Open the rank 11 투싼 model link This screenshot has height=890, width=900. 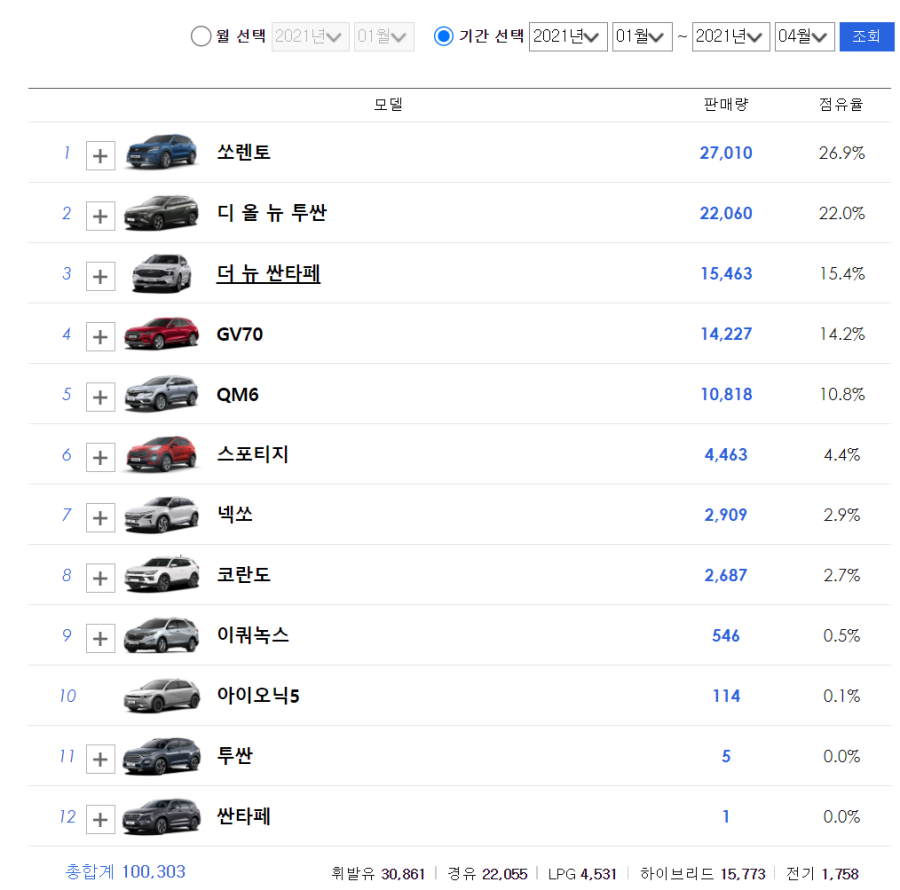coord(234,756)
